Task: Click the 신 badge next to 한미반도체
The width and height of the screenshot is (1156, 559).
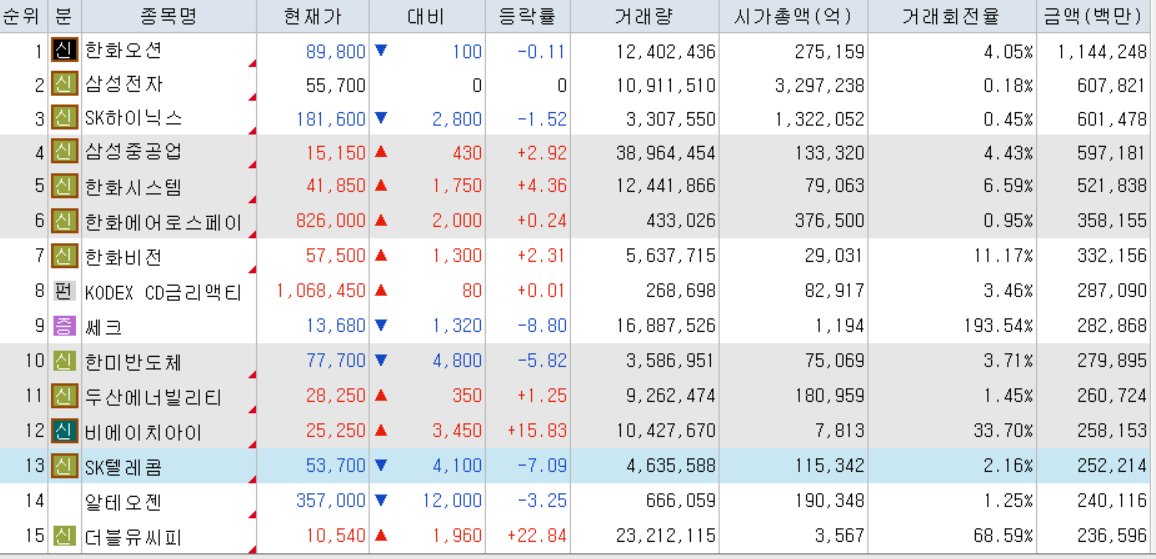Action: pyautogui.click(x=64, y=362)
